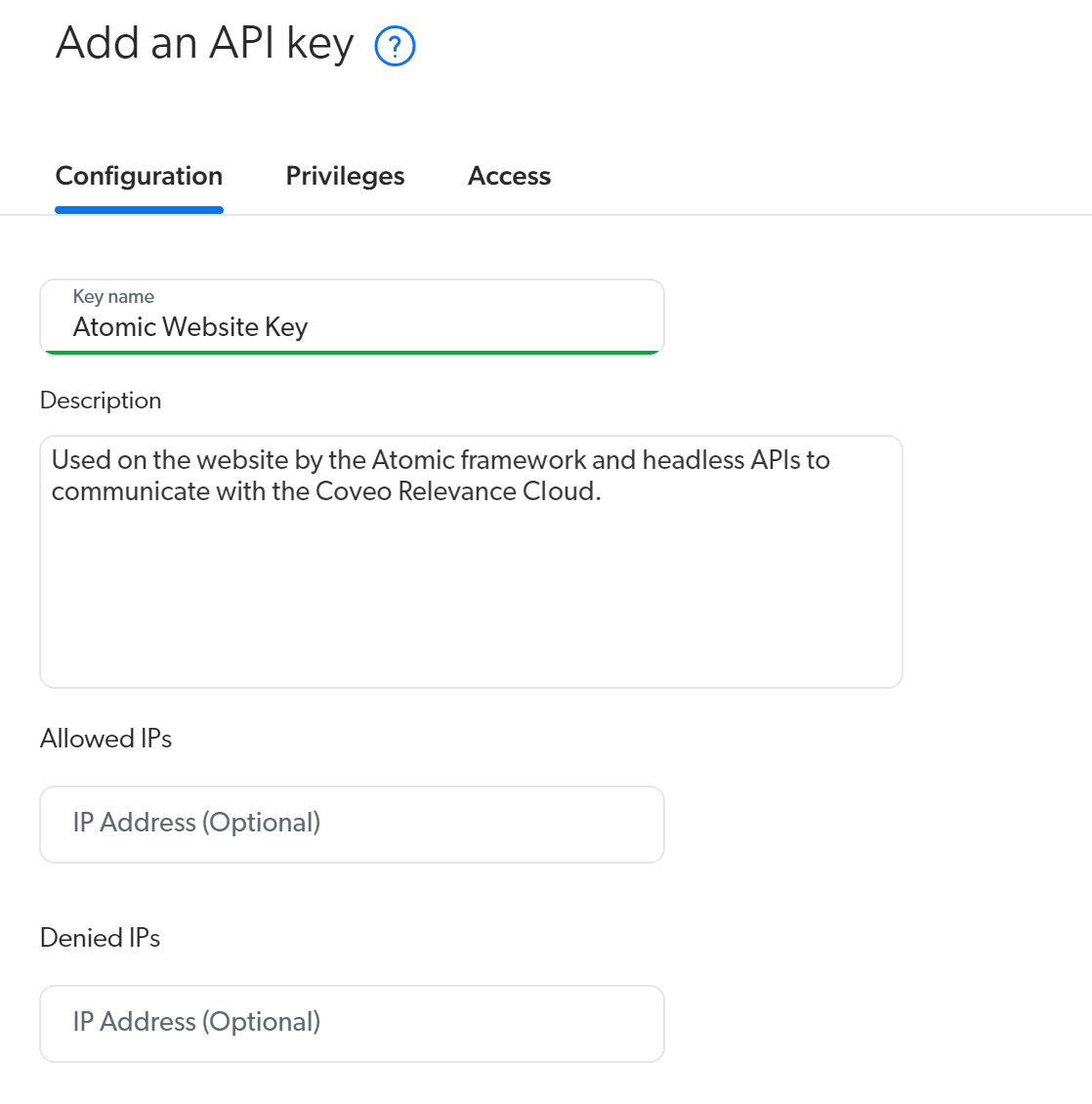Open the Access tab

tap(509, 176)
